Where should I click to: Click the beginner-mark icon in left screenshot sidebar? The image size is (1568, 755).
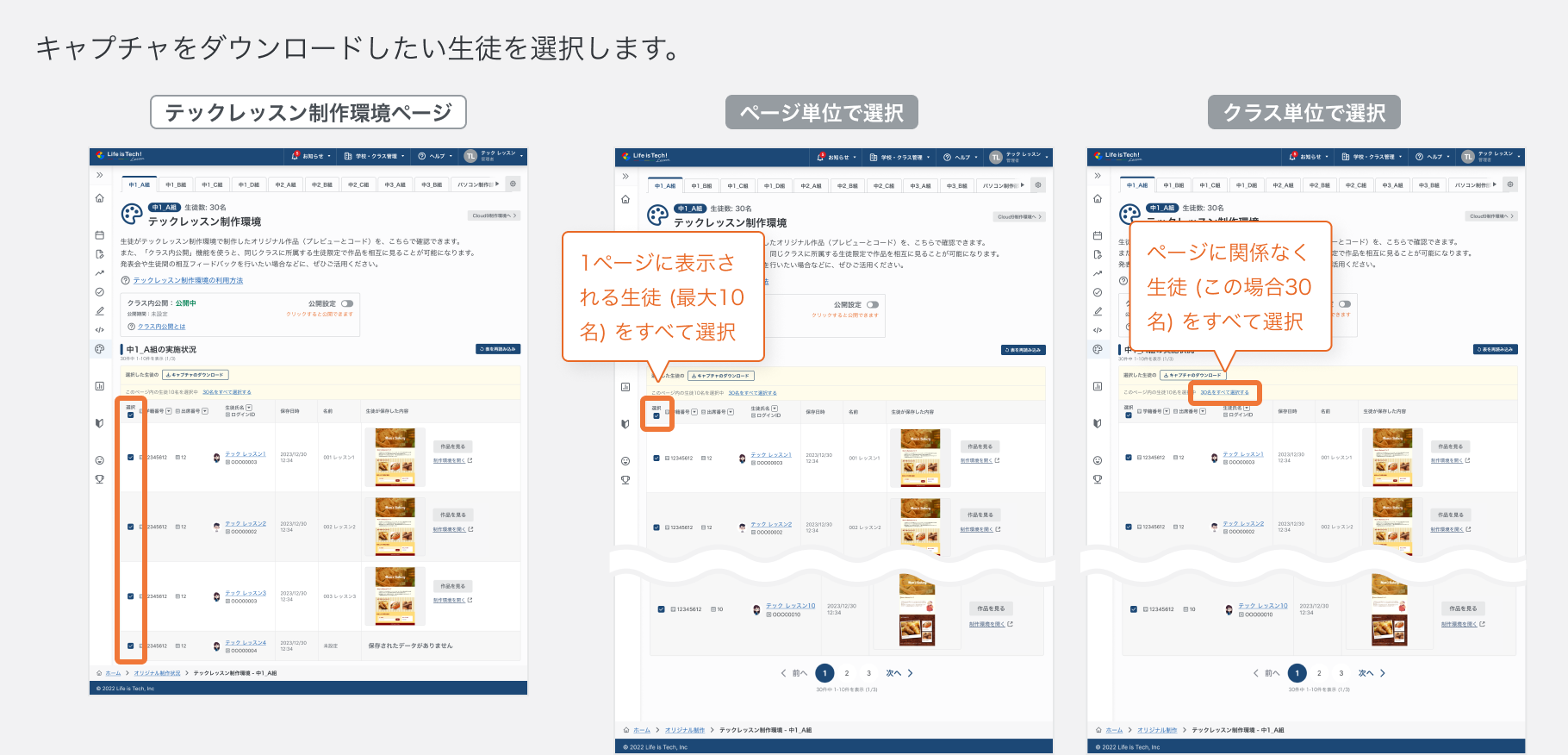pos(99,423)
